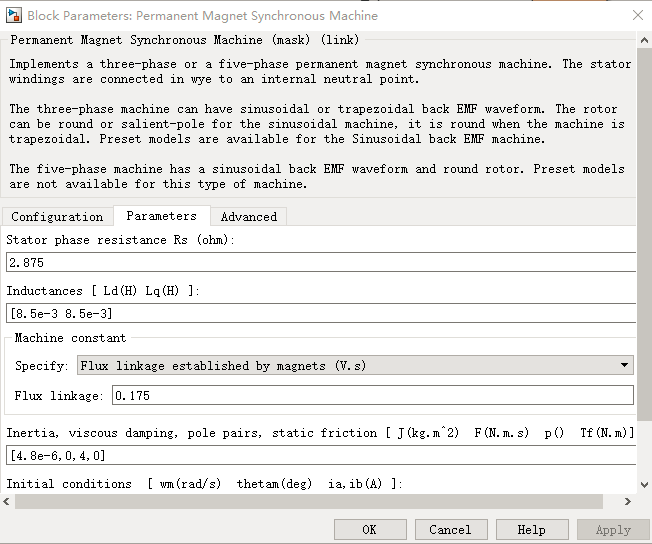Click the Flux linkage value field
Image resolution: width=652 pixels, height=544 pixels.
coord(373,395)
